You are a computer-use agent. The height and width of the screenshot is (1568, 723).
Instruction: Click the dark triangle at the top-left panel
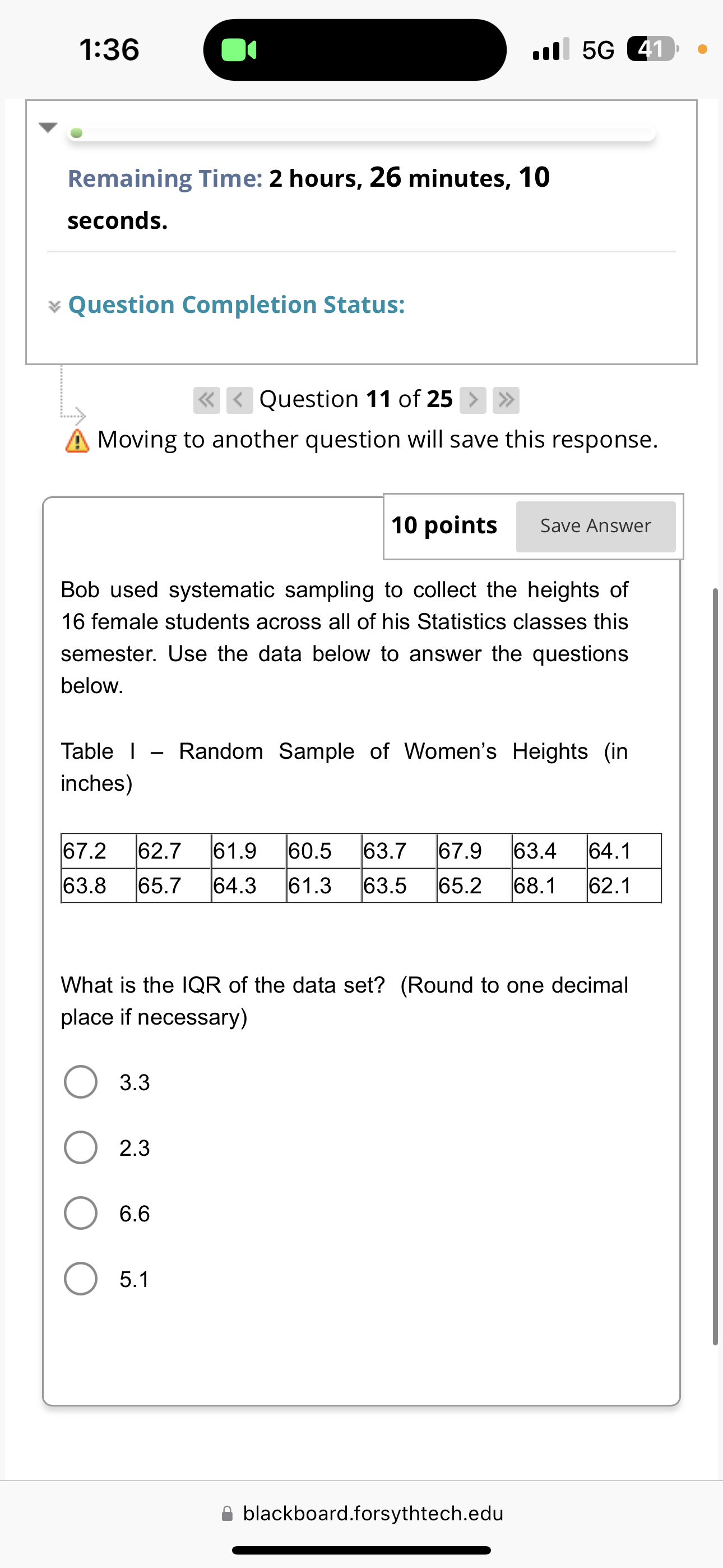[48, 128]
